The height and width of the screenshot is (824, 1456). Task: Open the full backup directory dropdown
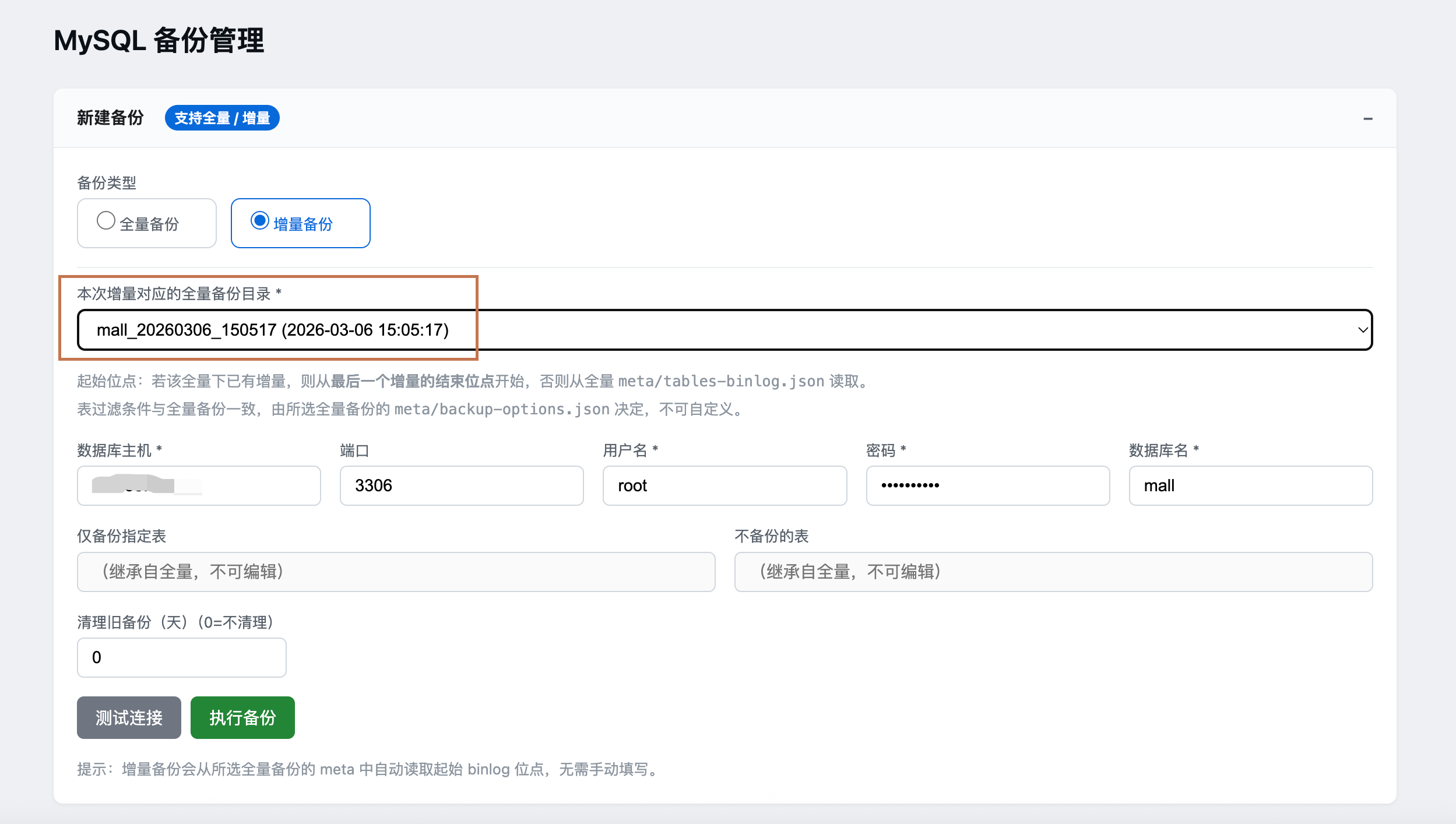(x=723, y=330)
